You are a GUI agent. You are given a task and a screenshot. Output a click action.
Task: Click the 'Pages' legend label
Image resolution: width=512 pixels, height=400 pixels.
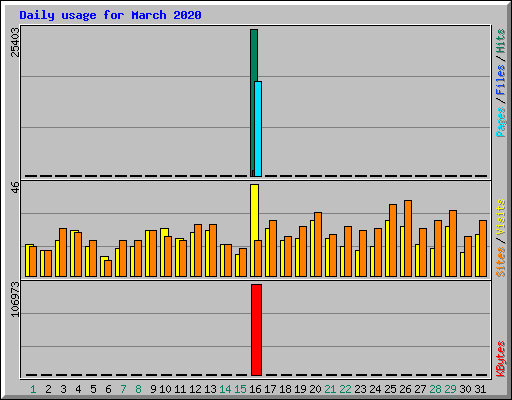[501, 122]
